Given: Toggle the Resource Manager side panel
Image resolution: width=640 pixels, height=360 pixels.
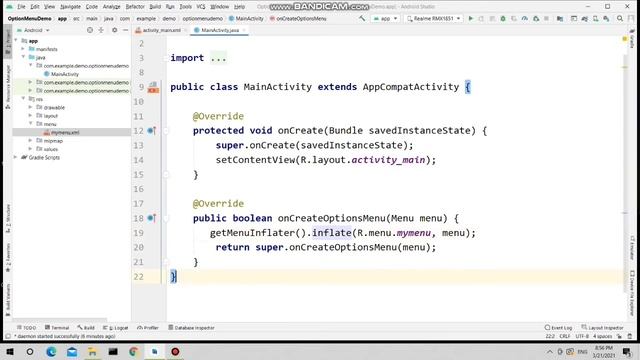Looking at the screenshot, I should point(8,87).
